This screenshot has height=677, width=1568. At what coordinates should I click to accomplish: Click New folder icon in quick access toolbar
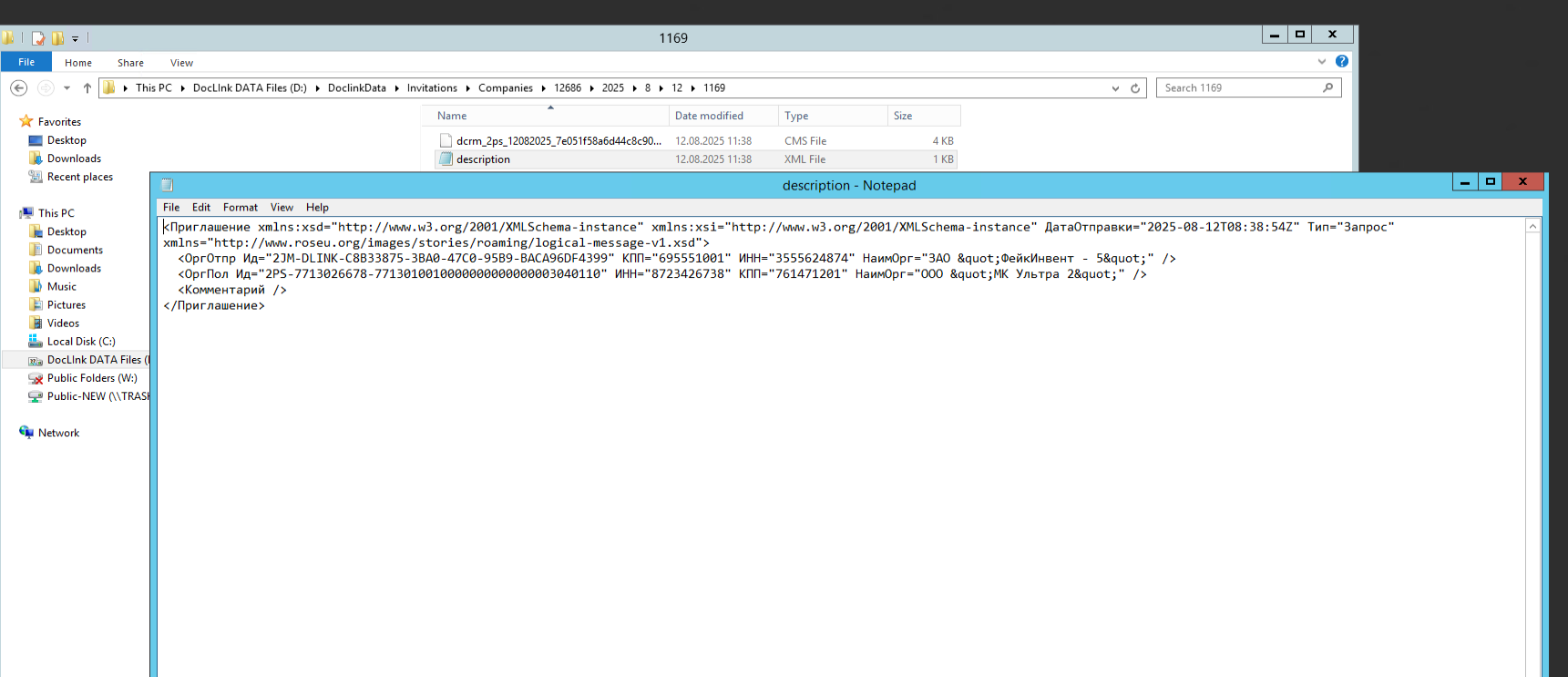(58, 38)
